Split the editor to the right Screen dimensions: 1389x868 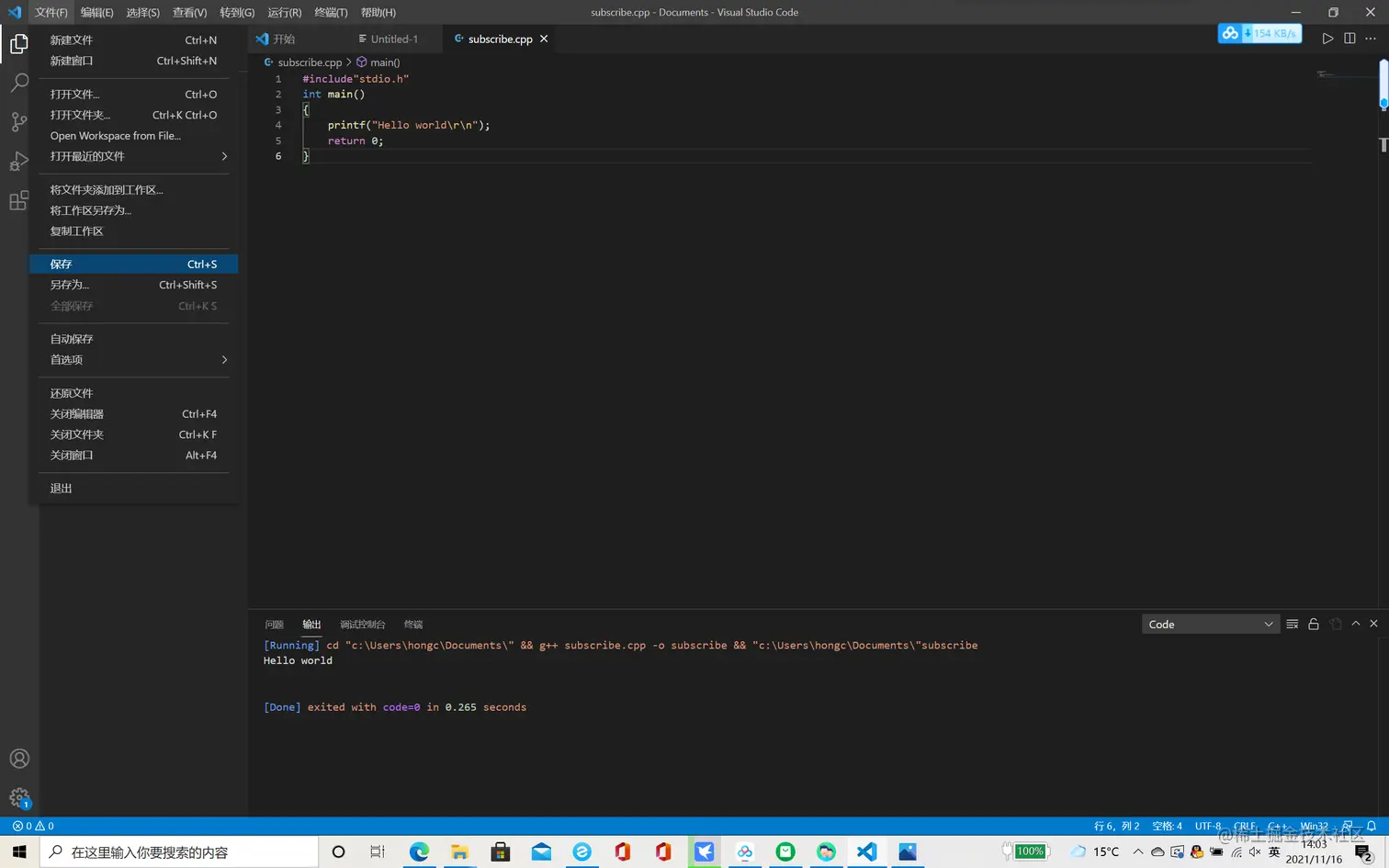1349,39
